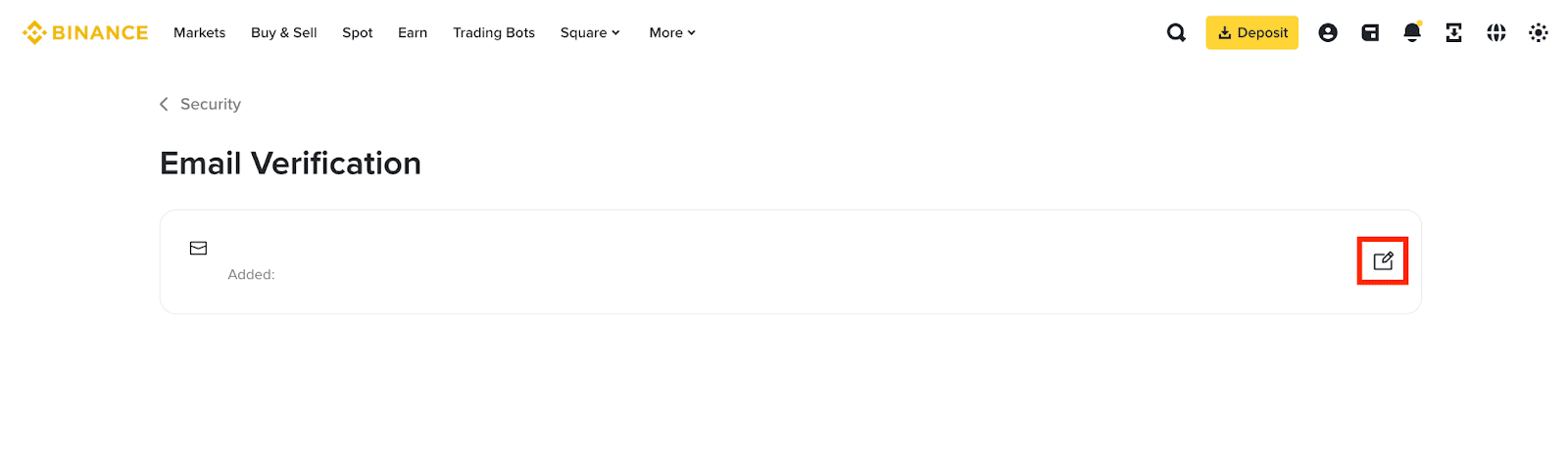Click the edit email pencil icon
Viewport: 1568px width, 469px height.
tap(1383, 260)
